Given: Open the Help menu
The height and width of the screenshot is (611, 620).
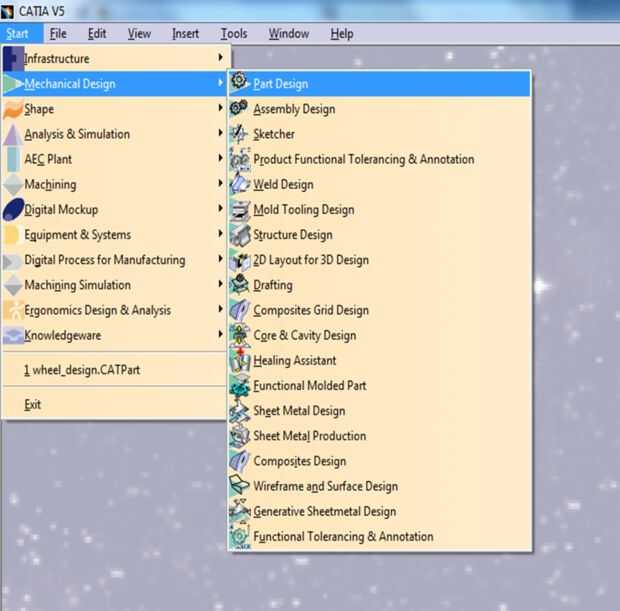Looking at the screenshot, I should point(342,34).
